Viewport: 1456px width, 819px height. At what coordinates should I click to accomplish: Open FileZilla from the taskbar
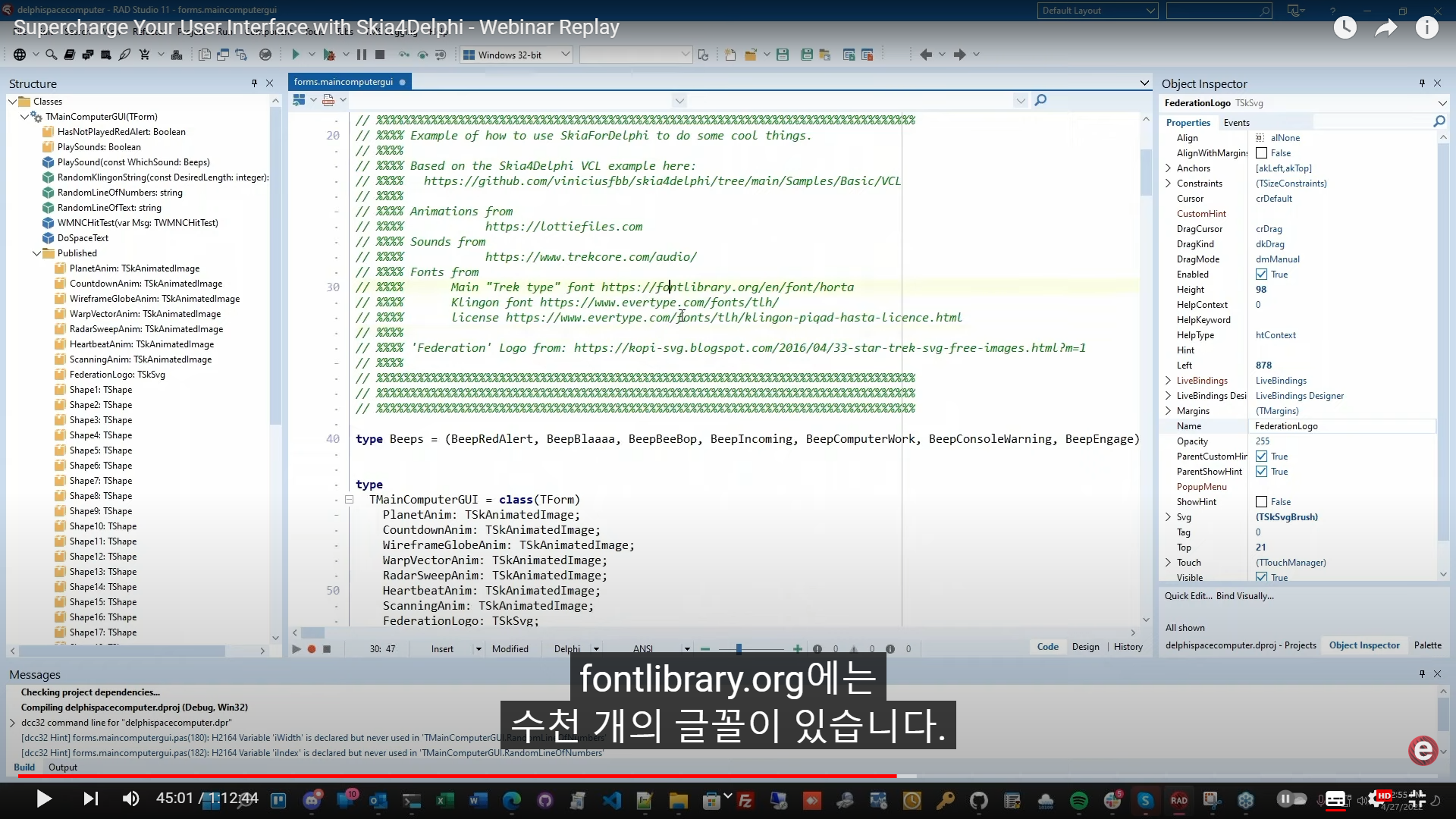[745, 800]
